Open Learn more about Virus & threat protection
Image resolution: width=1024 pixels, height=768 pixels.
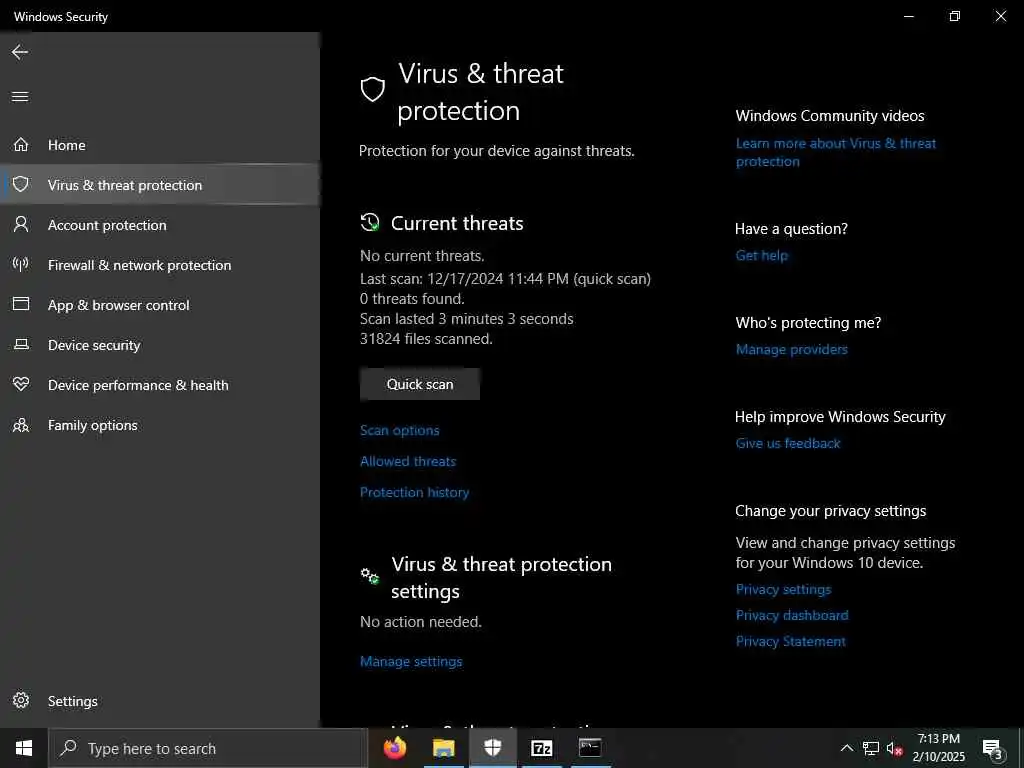click(x=836, y=152)
